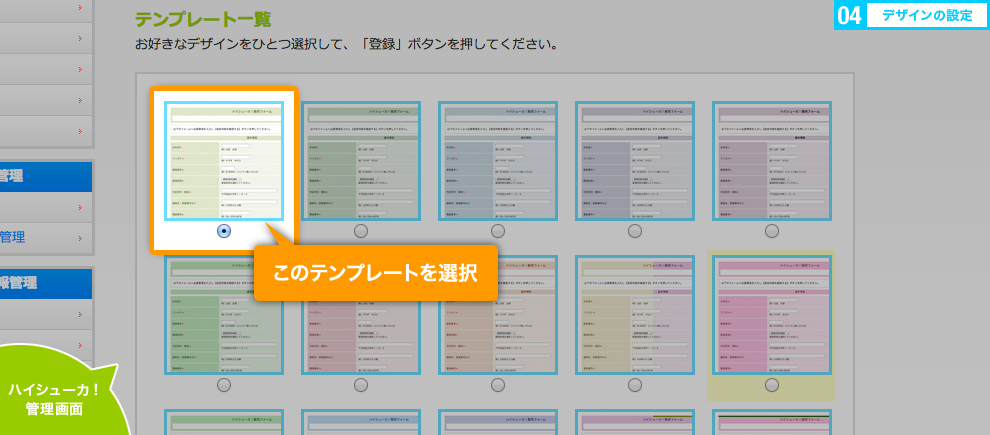Click the first-row mauve template thumbnail

point(772,161)
